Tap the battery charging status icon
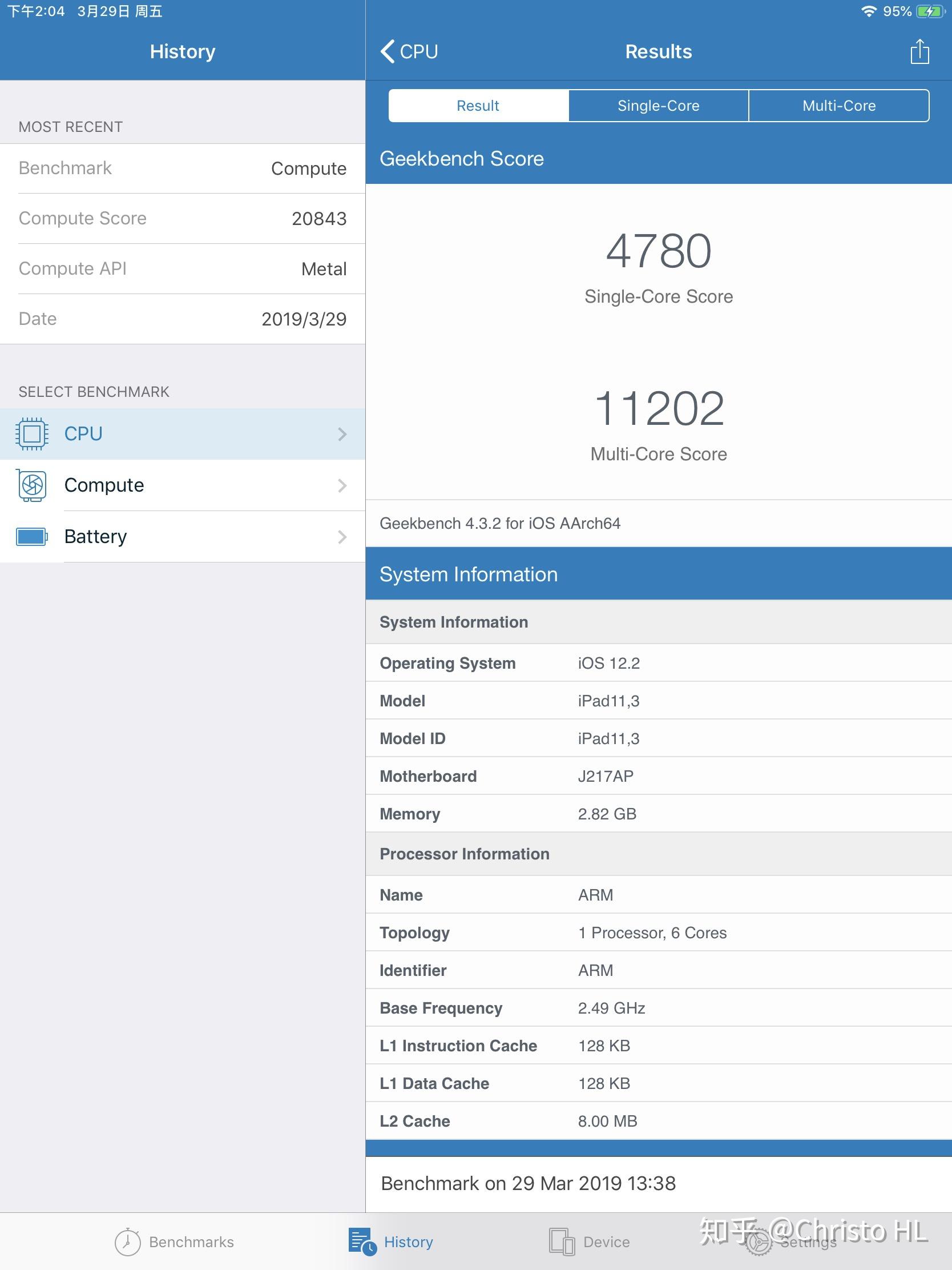Screen dimensions: 952x1270 point(930,11)
